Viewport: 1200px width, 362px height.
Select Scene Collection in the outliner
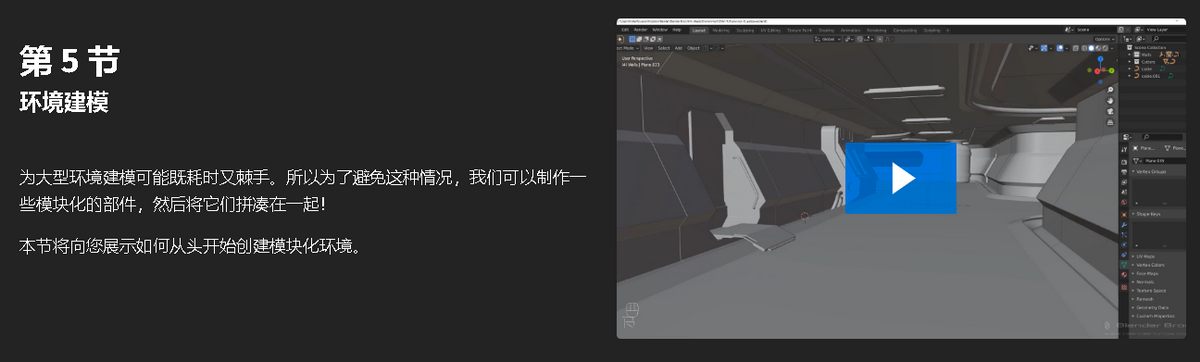1149,47
